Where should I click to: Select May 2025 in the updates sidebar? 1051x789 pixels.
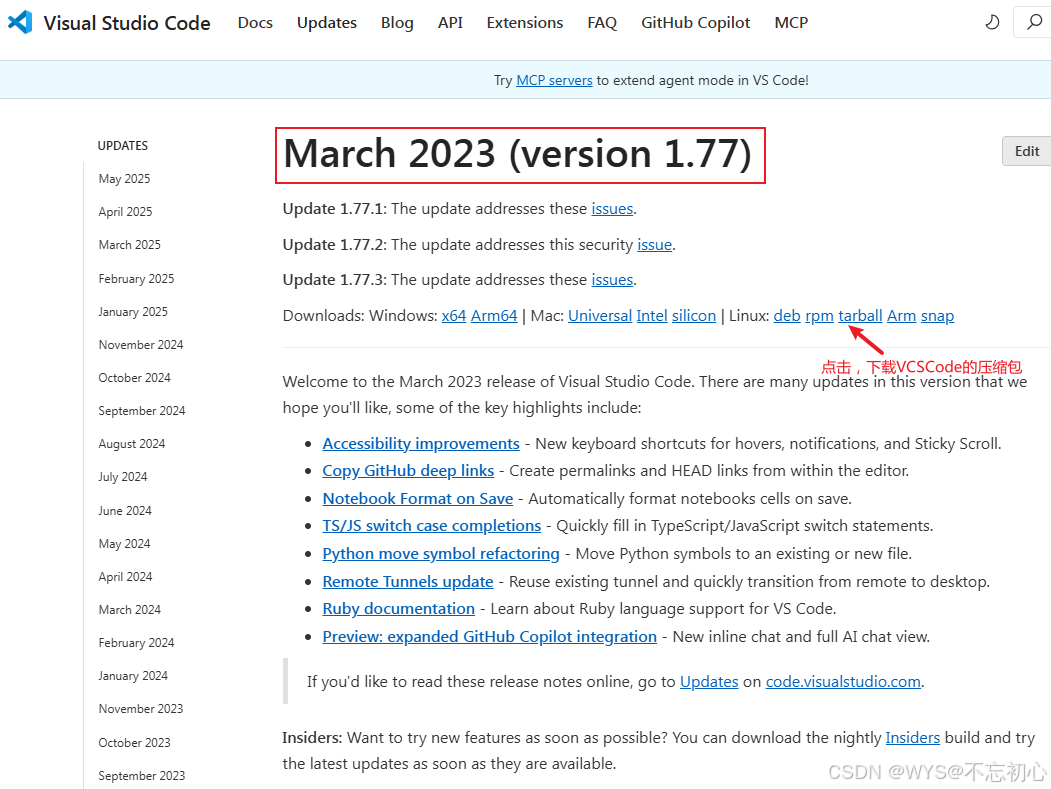tap(124, 179)
